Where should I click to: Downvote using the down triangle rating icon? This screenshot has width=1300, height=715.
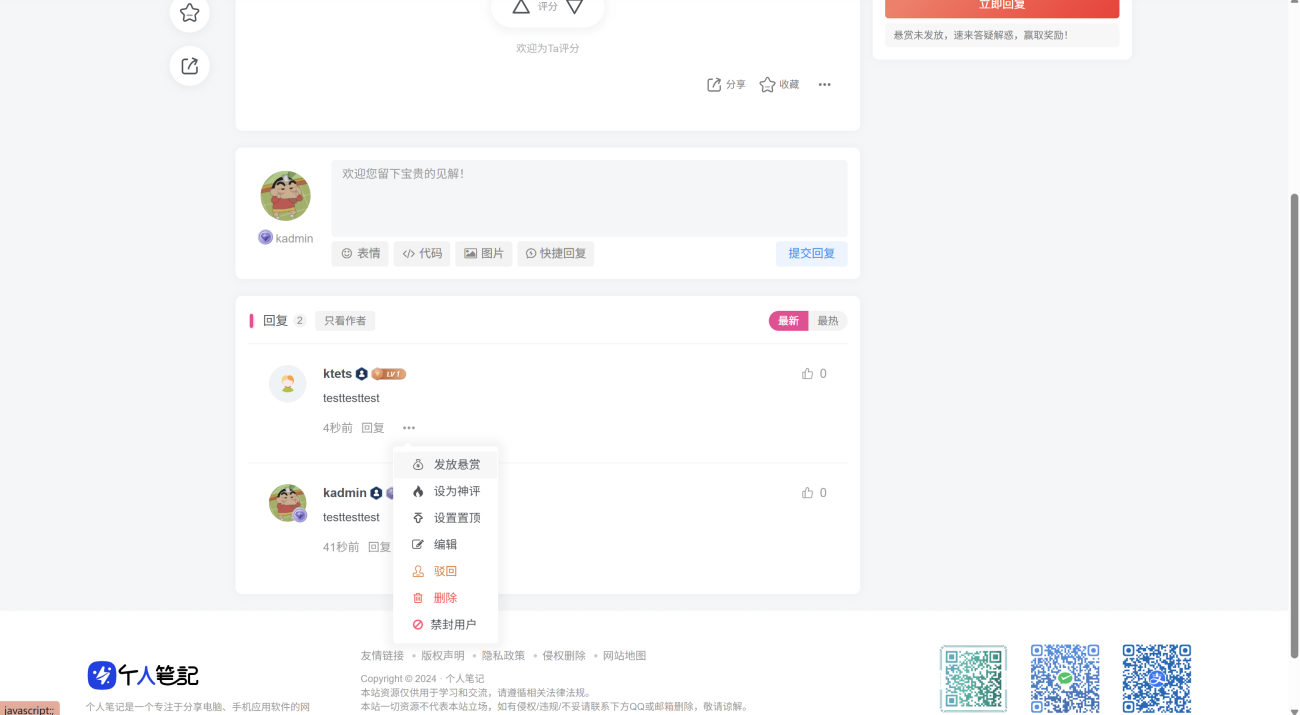point(574,7)
